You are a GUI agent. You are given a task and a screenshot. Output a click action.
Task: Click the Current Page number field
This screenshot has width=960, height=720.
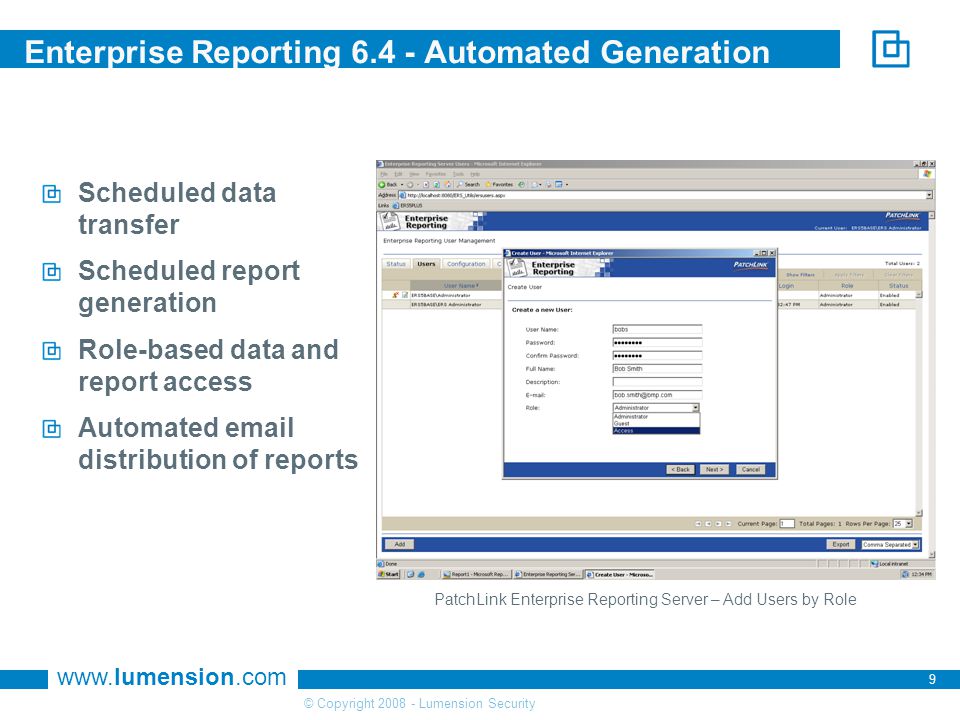coord(787,524)
